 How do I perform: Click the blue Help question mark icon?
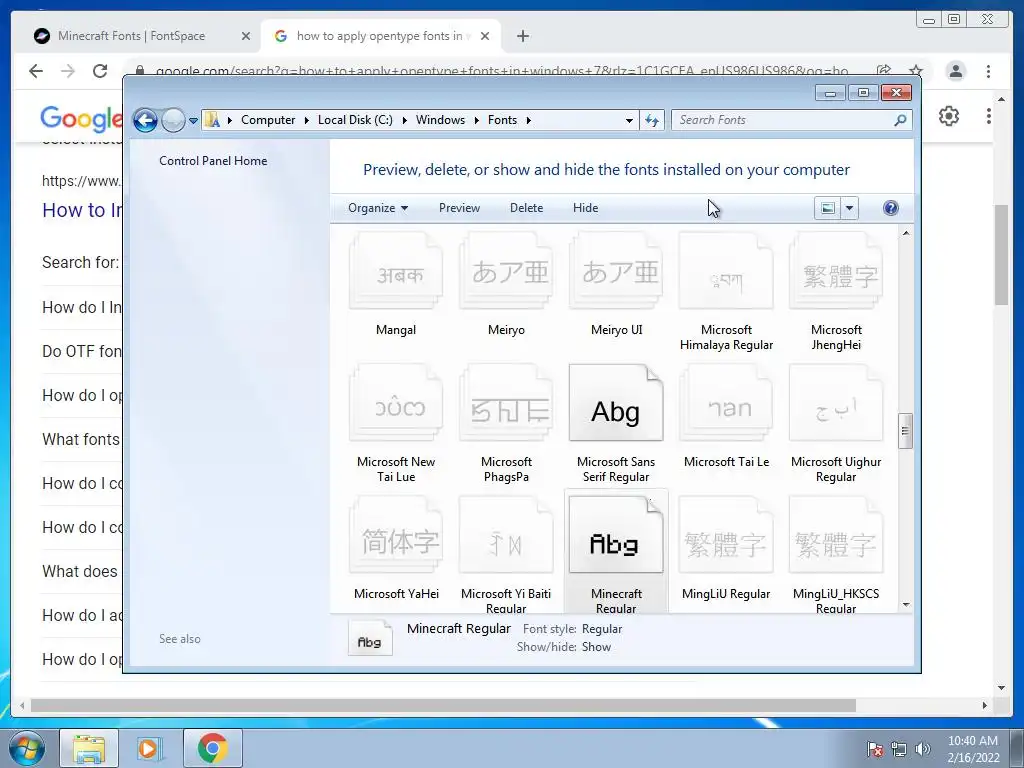(890, 208)
